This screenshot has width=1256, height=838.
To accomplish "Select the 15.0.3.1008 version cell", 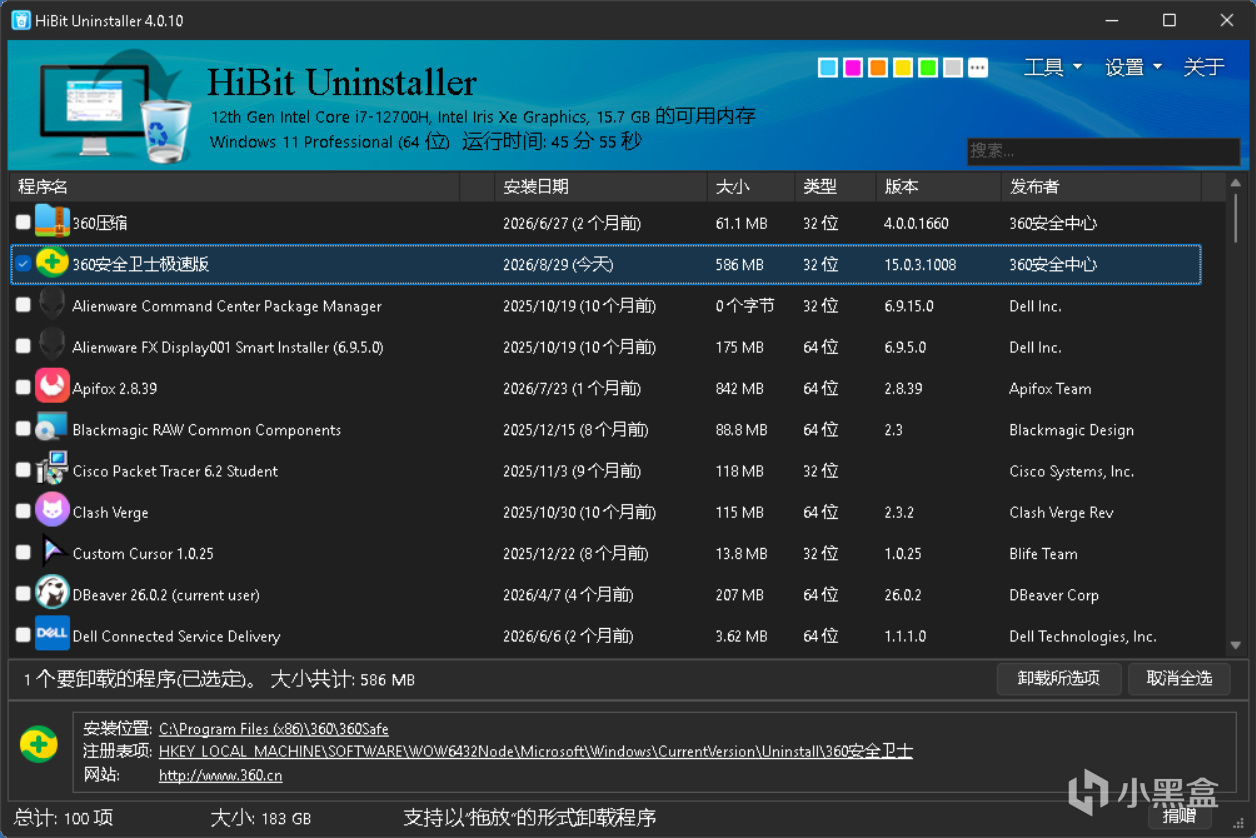I will tap(920, 265).
